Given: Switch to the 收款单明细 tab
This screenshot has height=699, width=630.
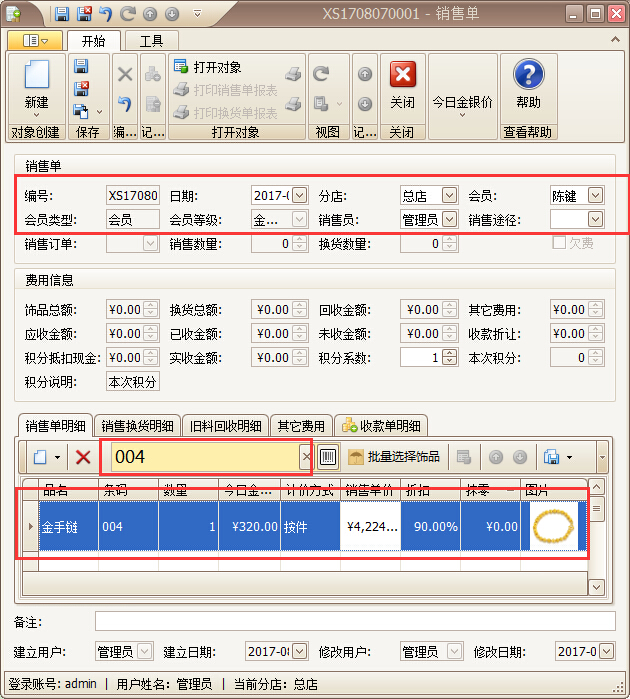Looking at the screenshot, I should [x=383, y=426].
